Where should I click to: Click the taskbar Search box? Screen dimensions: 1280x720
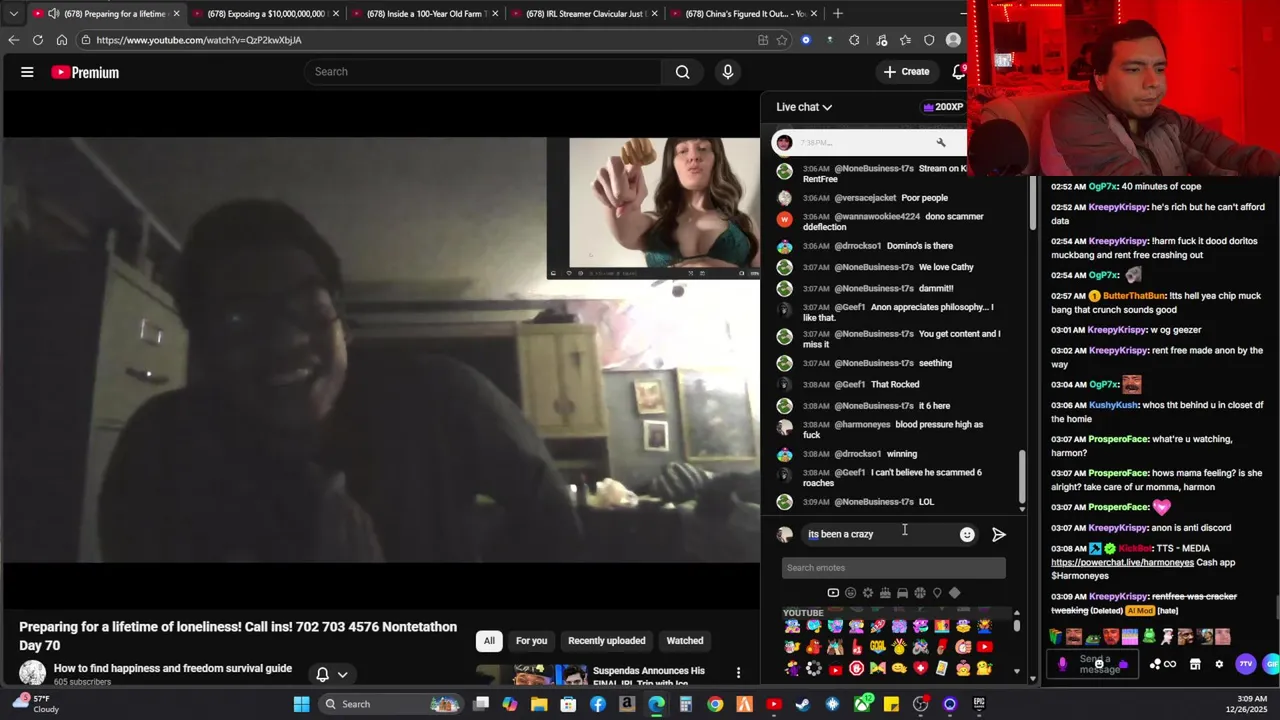392,704
